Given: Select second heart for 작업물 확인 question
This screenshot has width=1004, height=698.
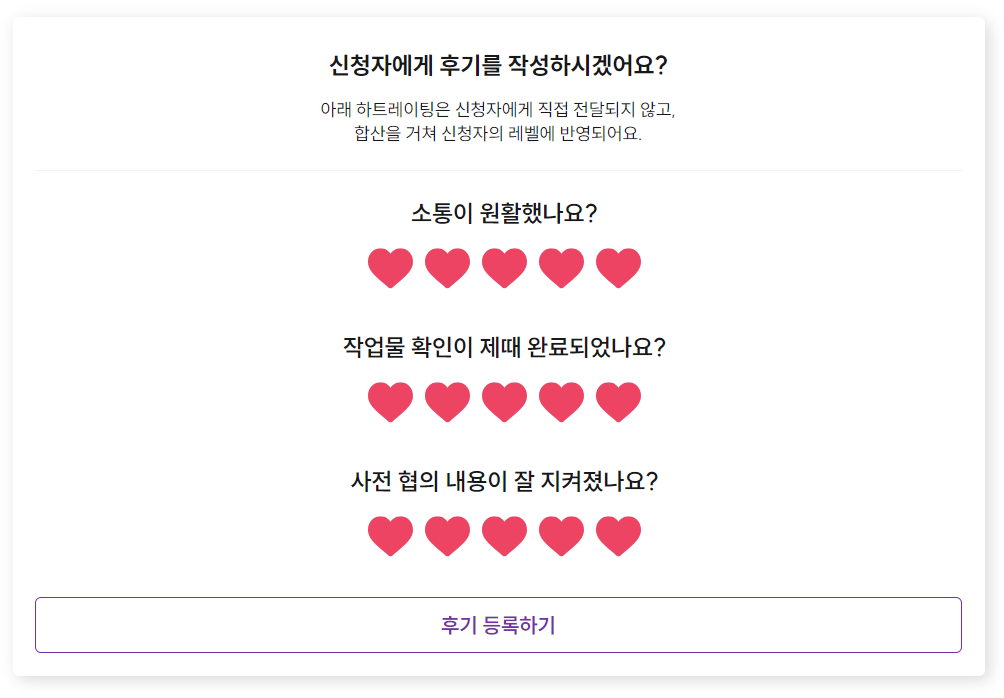Looking at the screenshot, I should tap(447, 402).
